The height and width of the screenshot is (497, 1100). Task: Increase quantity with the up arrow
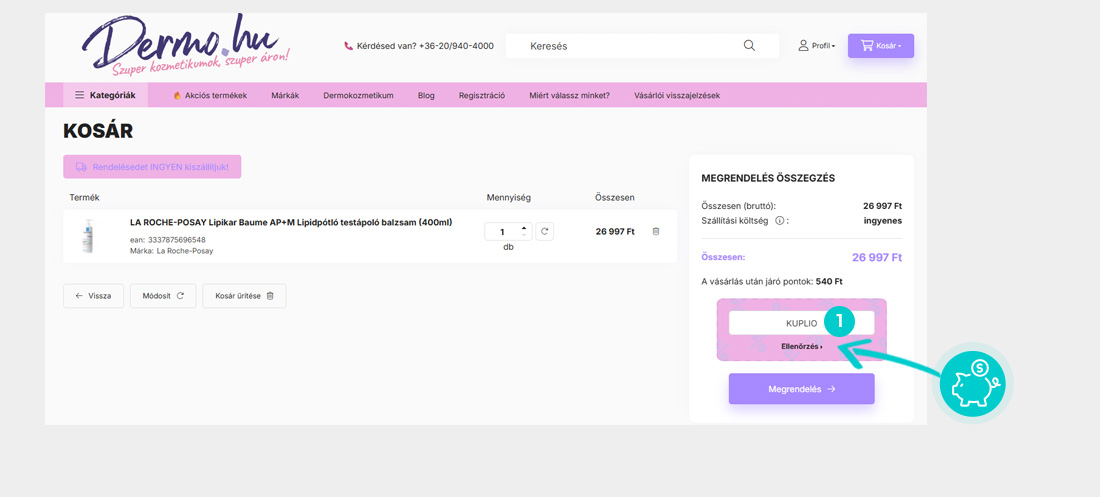coord(523,228)
